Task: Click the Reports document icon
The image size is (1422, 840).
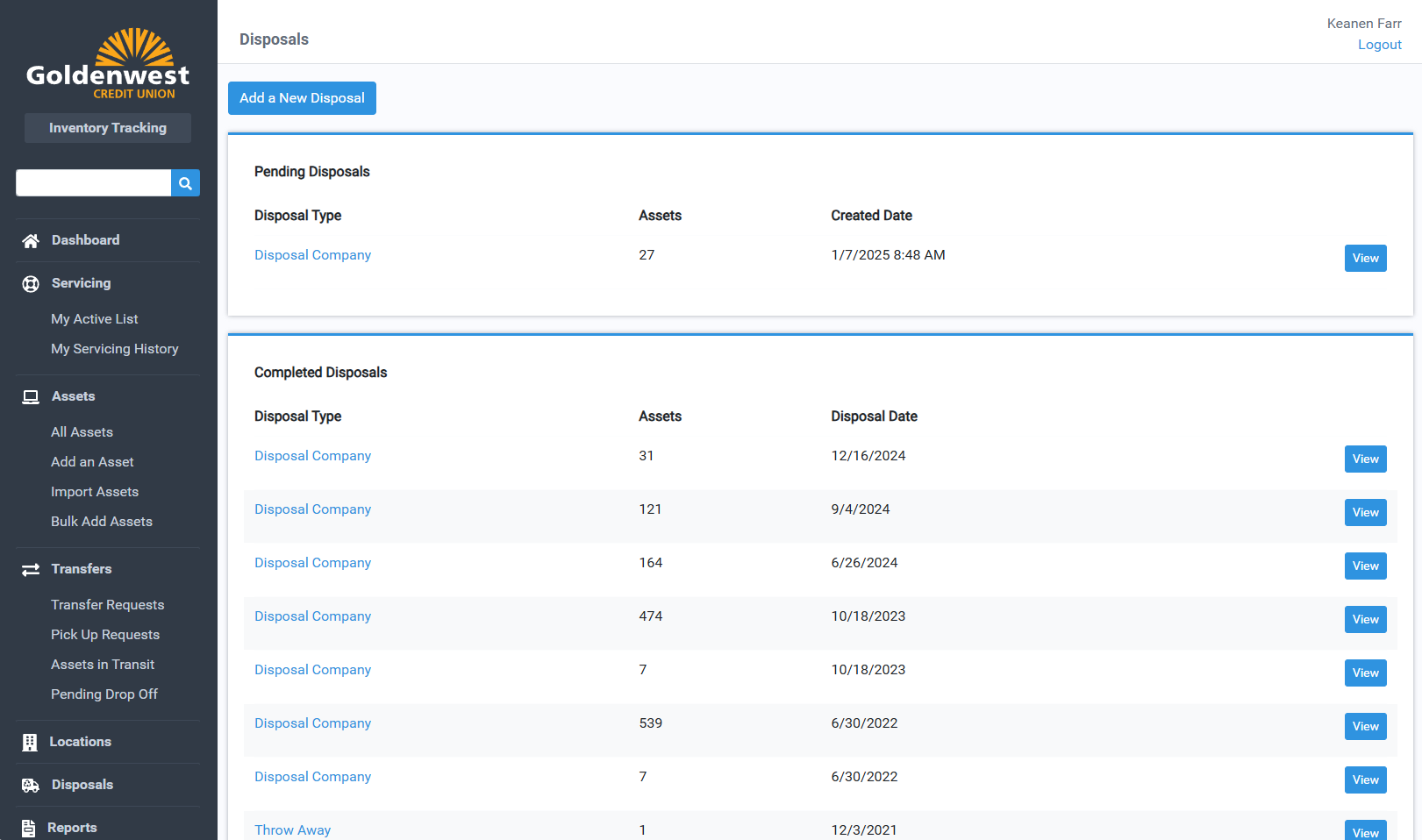Action: click(29, 828)
